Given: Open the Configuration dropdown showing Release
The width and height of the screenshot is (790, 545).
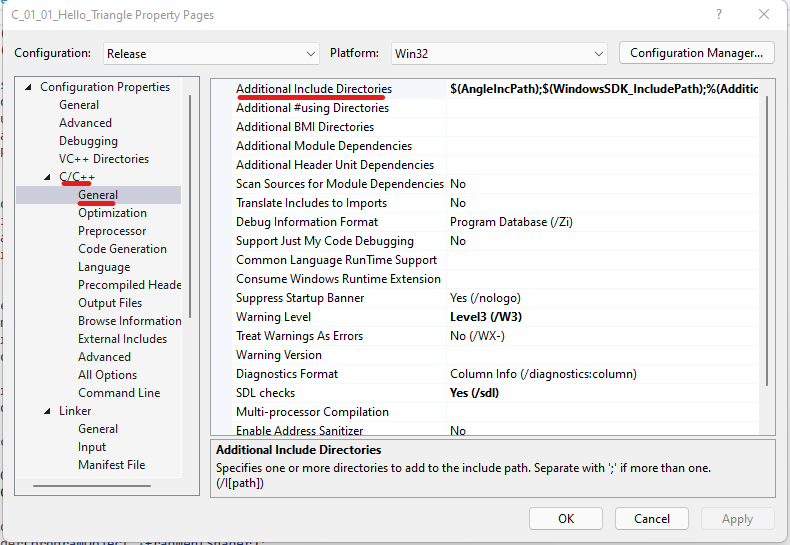Looking at the screenshot, I should click(211, 53).
